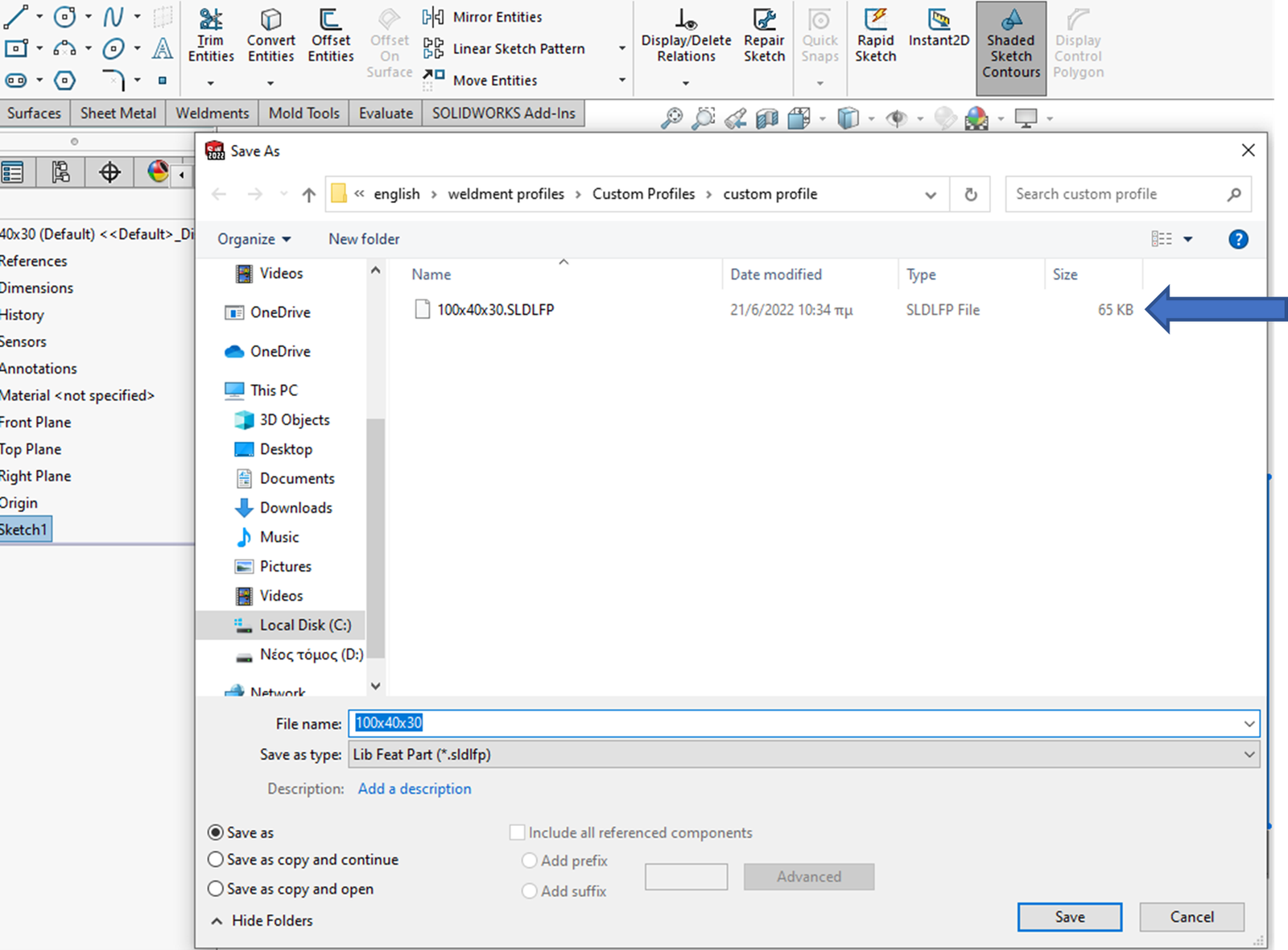Toggle Shaded Sketch Contours
The image size is (1288, 950).
(1011, 44)
